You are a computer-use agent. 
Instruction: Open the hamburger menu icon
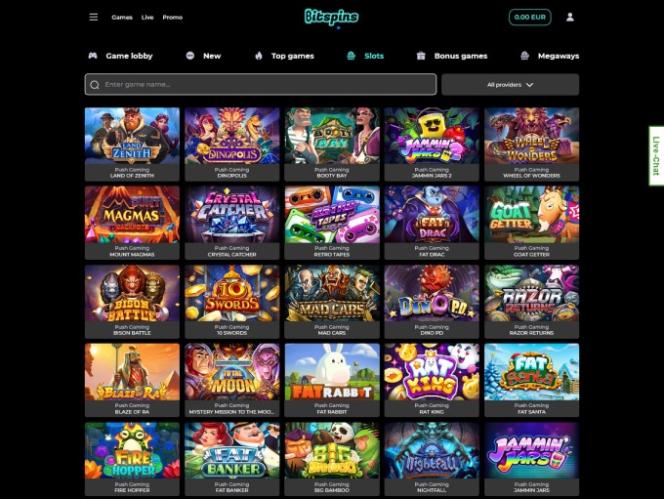coord(94,17)
